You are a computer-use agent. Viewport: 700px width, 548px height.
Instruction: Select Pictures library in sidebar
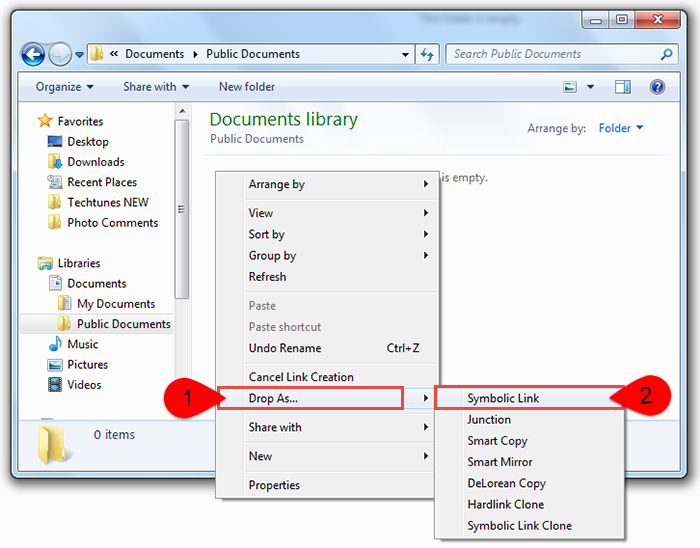(87, 365)
